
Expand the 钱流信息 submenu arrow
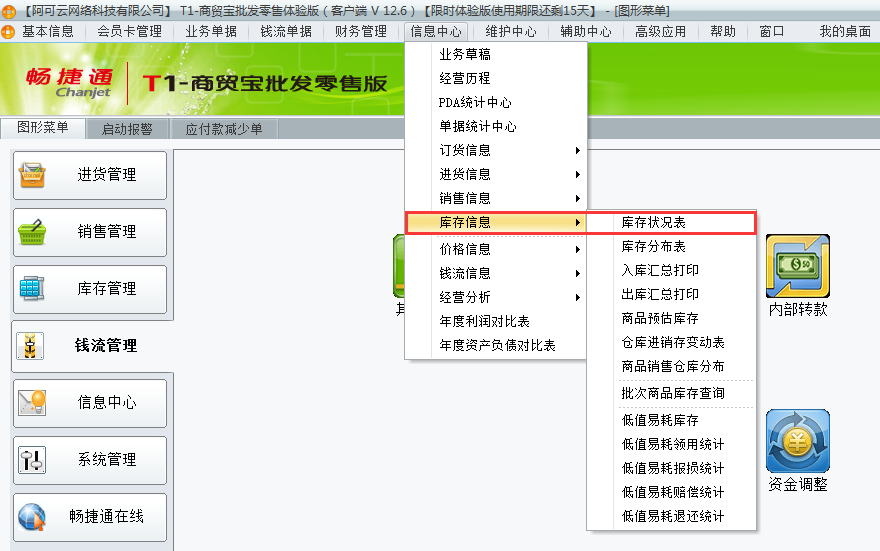click(578, 274)
